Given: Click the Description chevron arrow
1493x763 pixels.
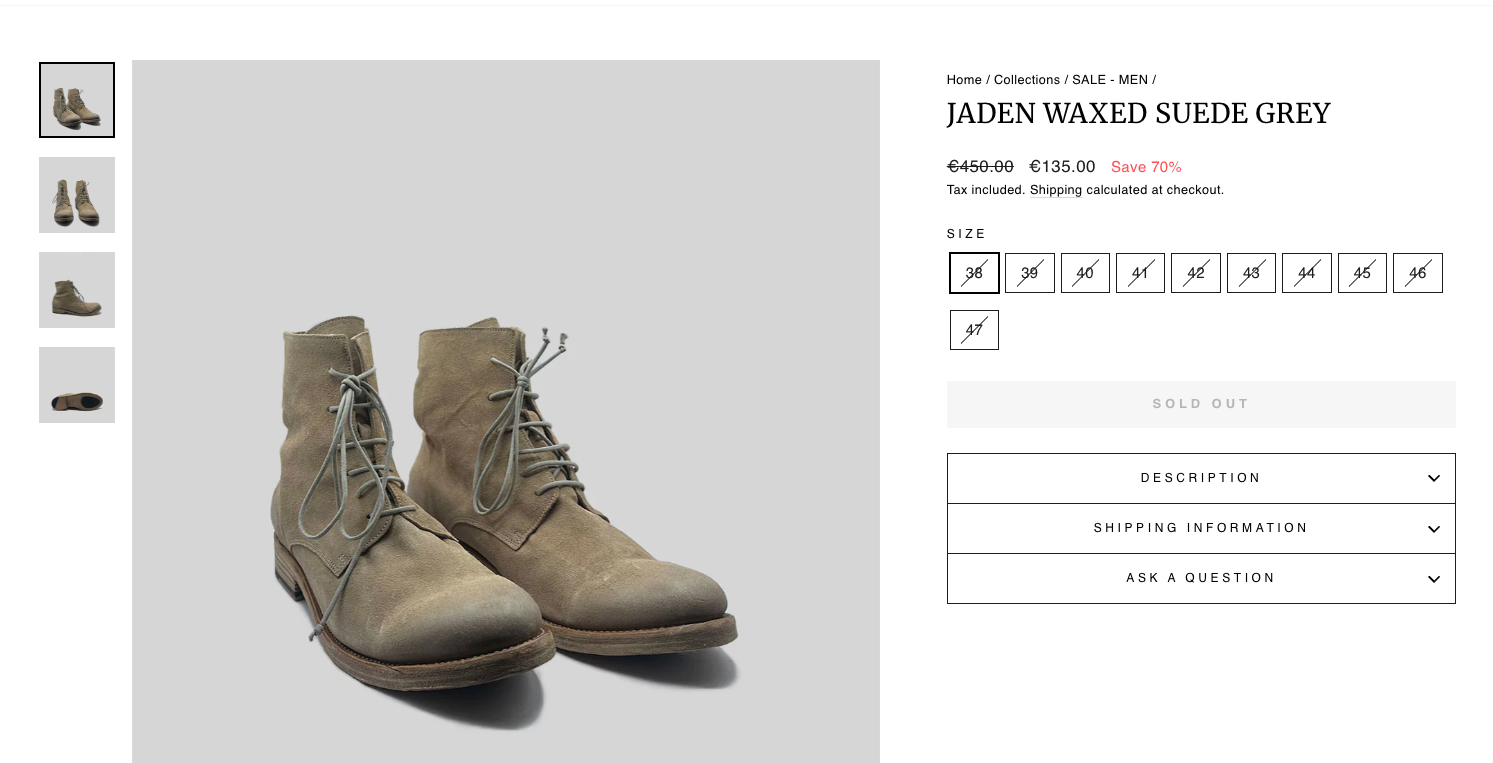Looking at the screenshot, I should point(1434,478).
